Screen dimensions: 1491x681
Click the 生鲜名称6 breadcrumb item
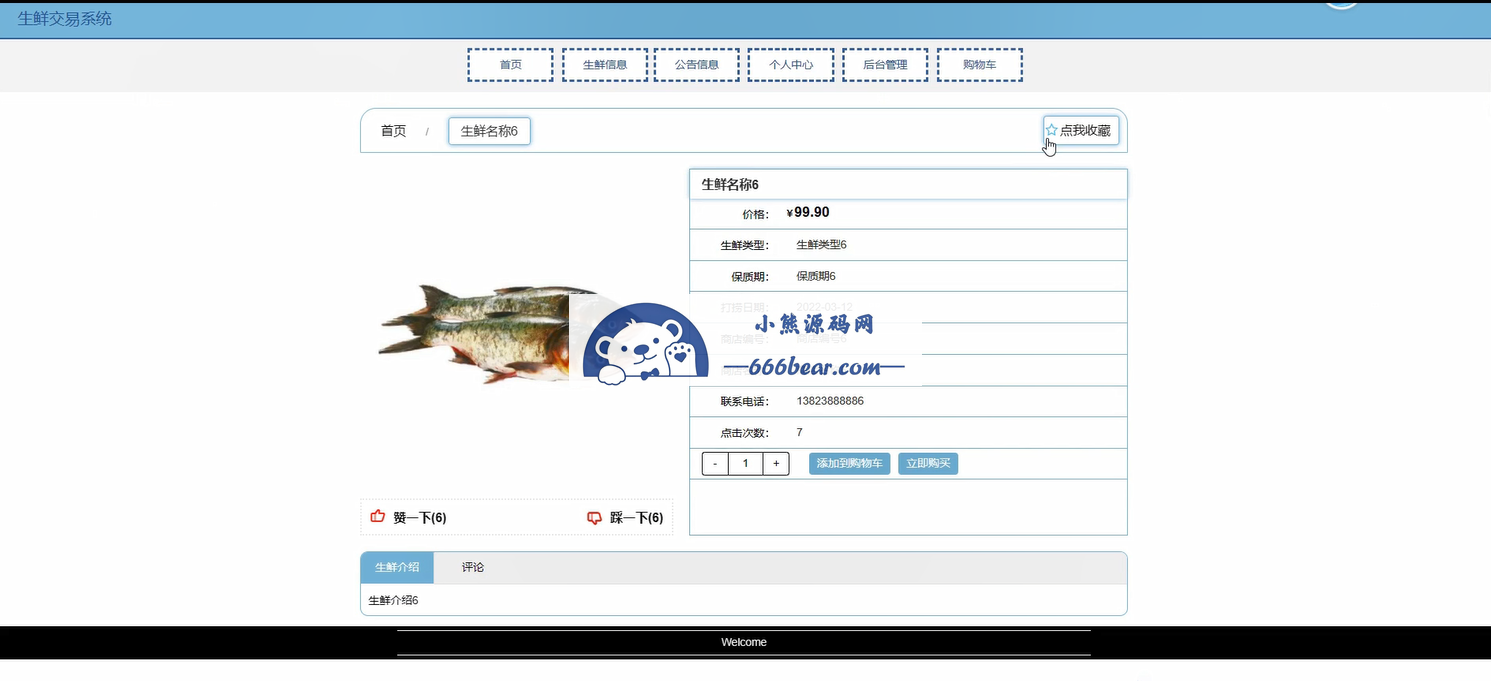coord(489,131)
